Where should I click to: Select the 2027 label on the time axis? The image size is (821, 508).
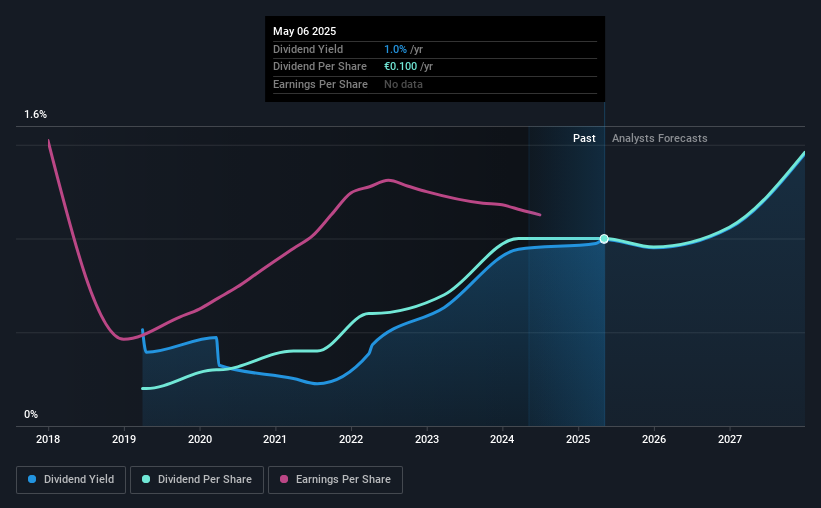730,439
